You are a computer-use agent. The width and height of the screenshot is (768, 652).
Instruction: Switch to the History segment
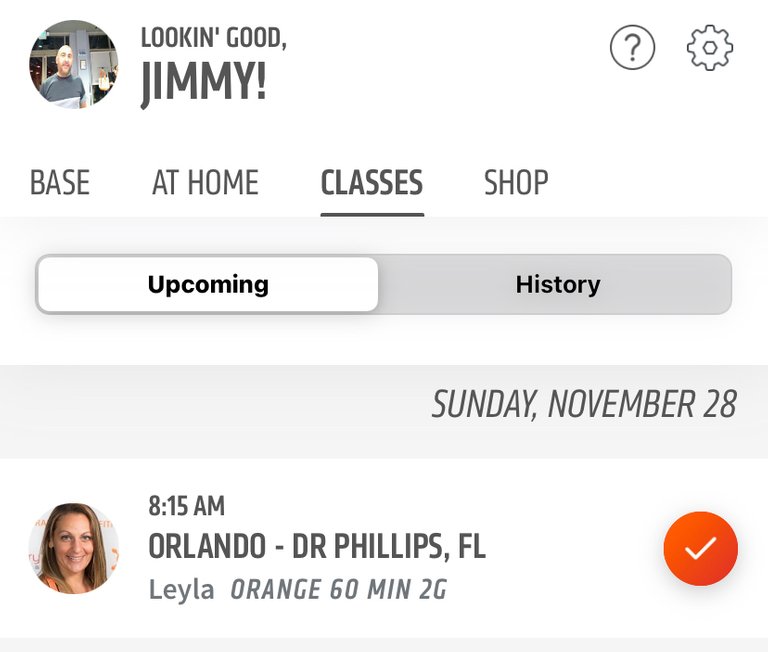(558, 284)
